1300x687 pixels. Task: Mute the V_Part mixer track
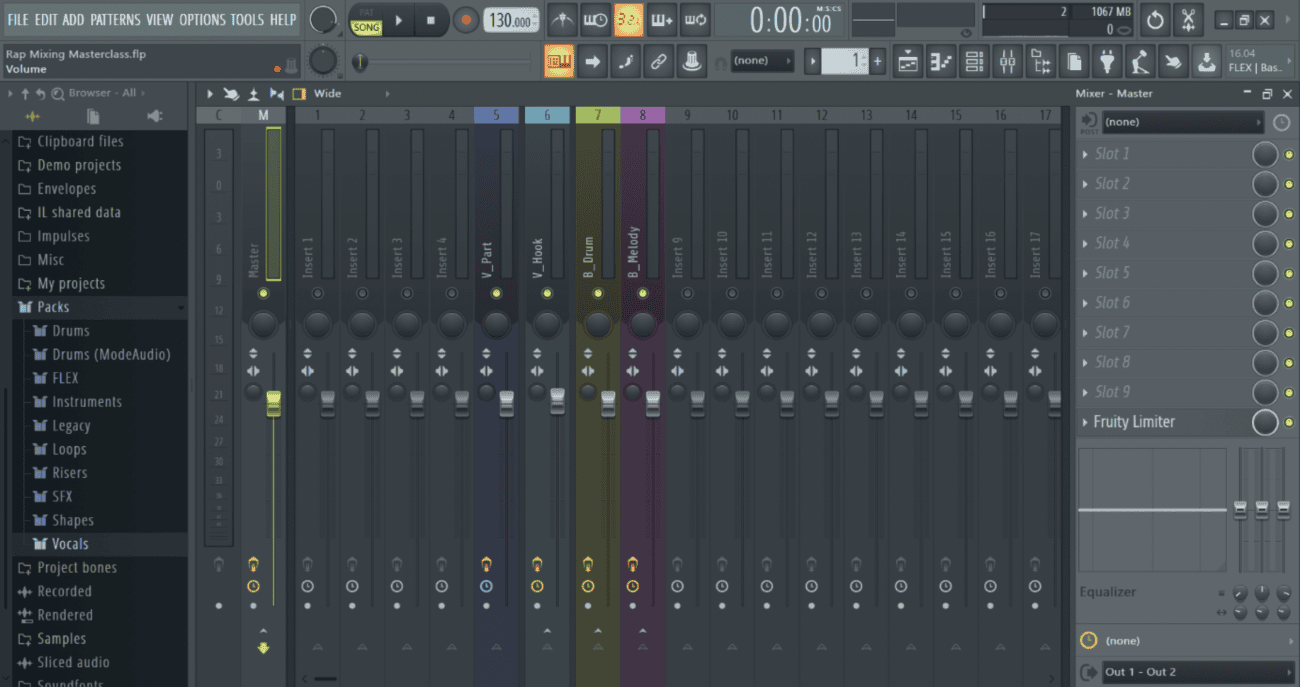pos(496,294)
